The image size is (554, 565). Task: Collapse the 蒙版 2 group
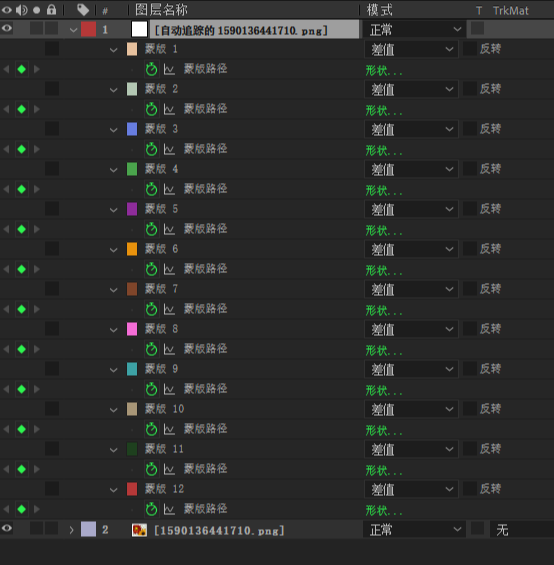pos(114,90)
